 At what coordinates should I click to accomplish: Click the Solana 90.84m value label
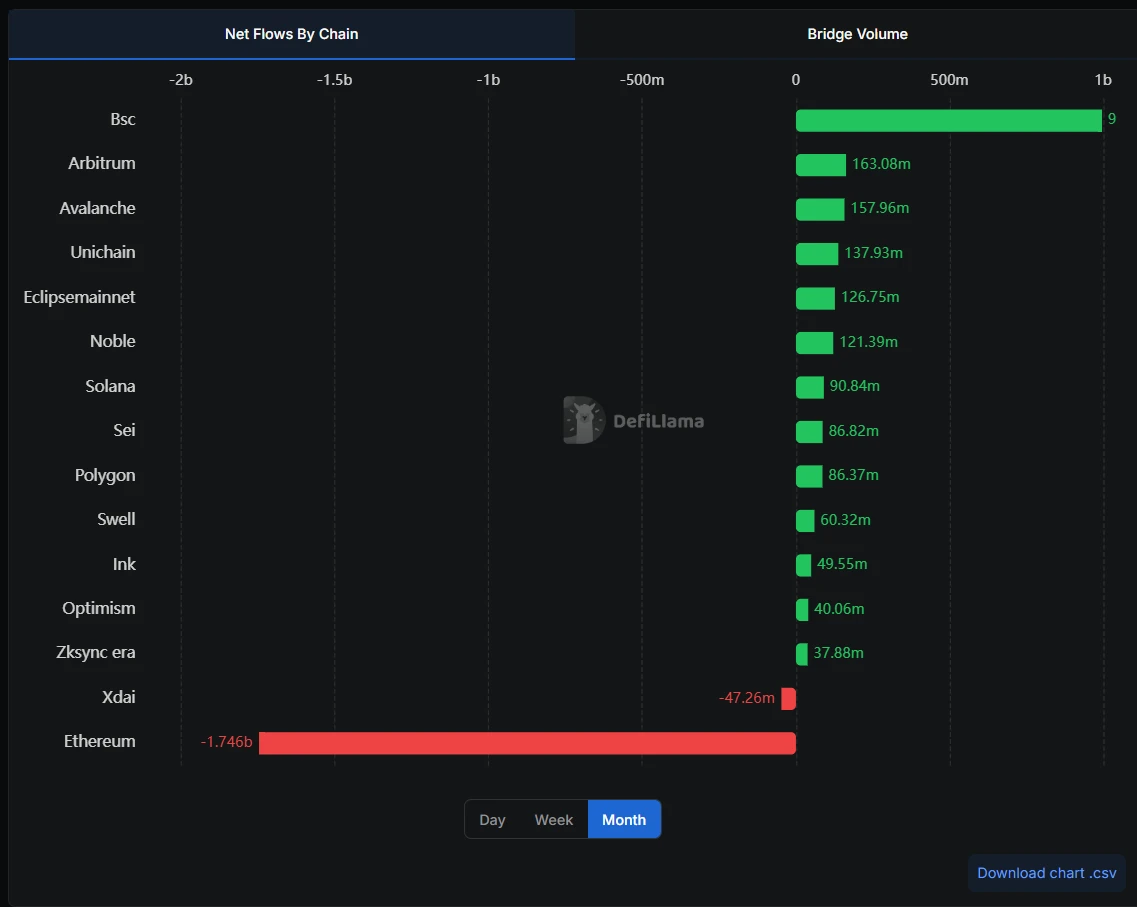pyautogui.click(x=854, y=386)
